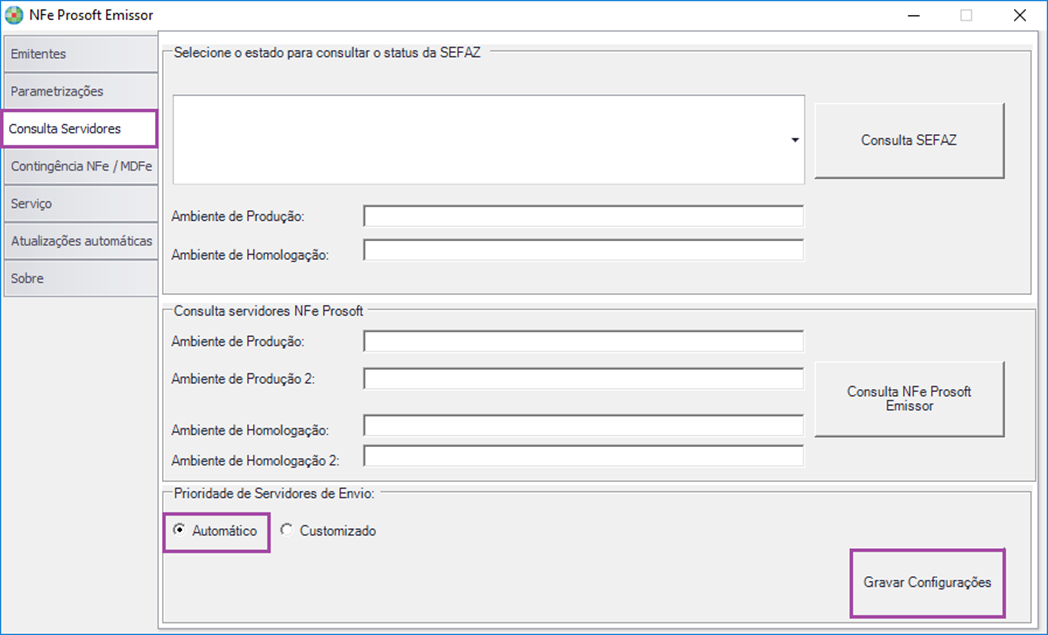
Task: Minimize the NFe Prosoft Emissor window
Action: click(x=914, y=15)
